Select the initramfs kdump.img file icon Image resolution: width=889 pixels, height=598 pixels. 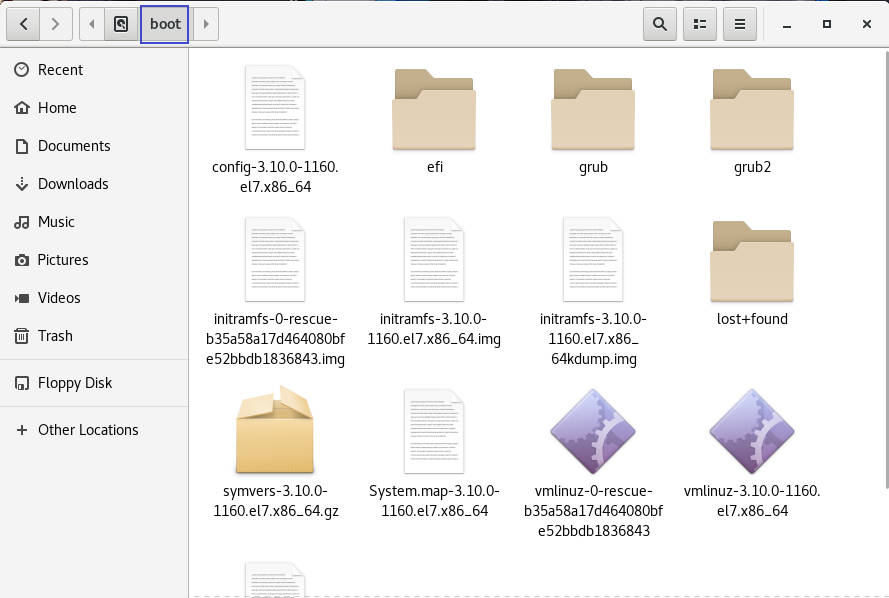click(593, 260)
